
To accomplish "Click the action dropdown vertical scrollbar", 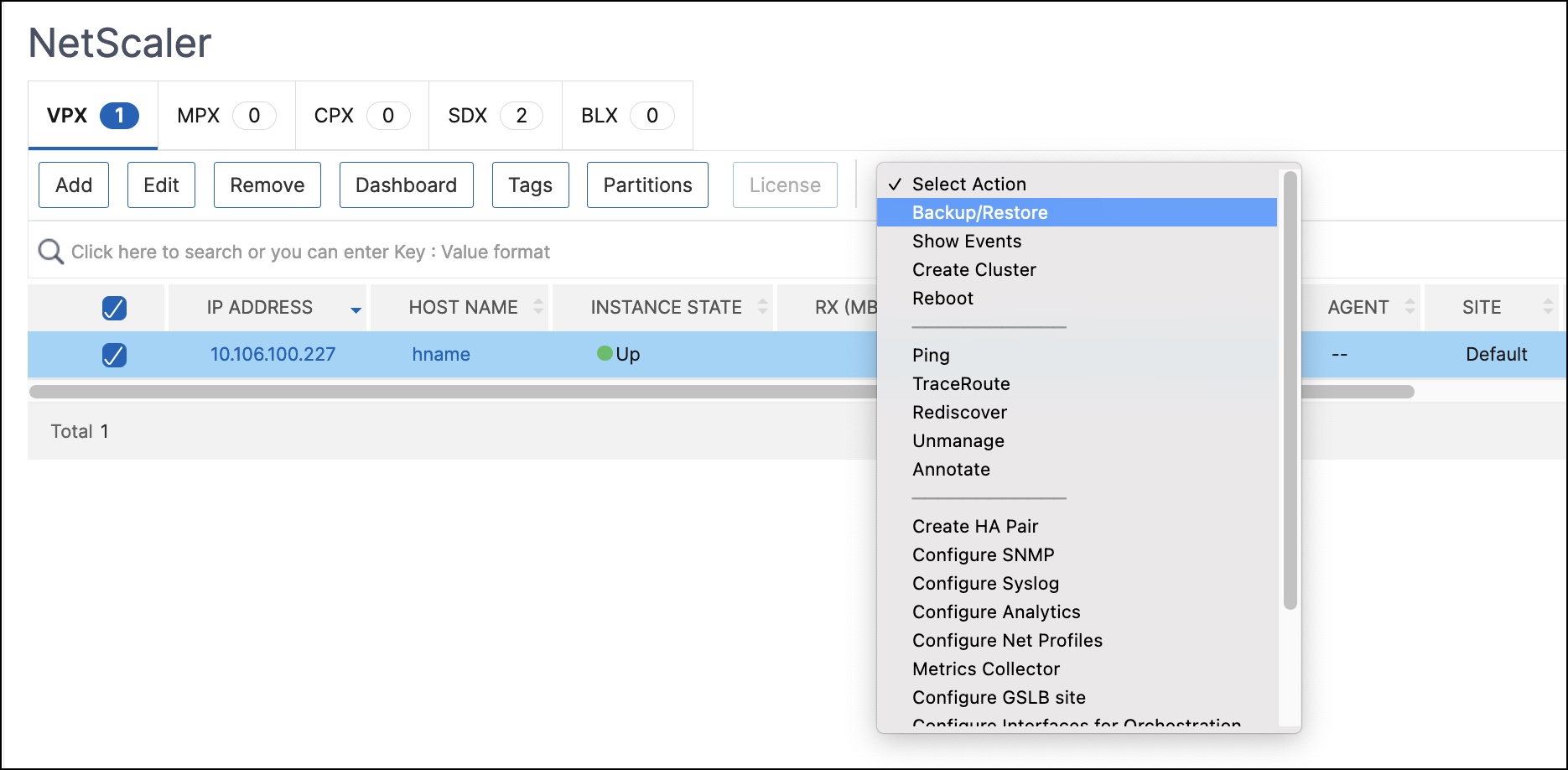I will [1290, 390].
